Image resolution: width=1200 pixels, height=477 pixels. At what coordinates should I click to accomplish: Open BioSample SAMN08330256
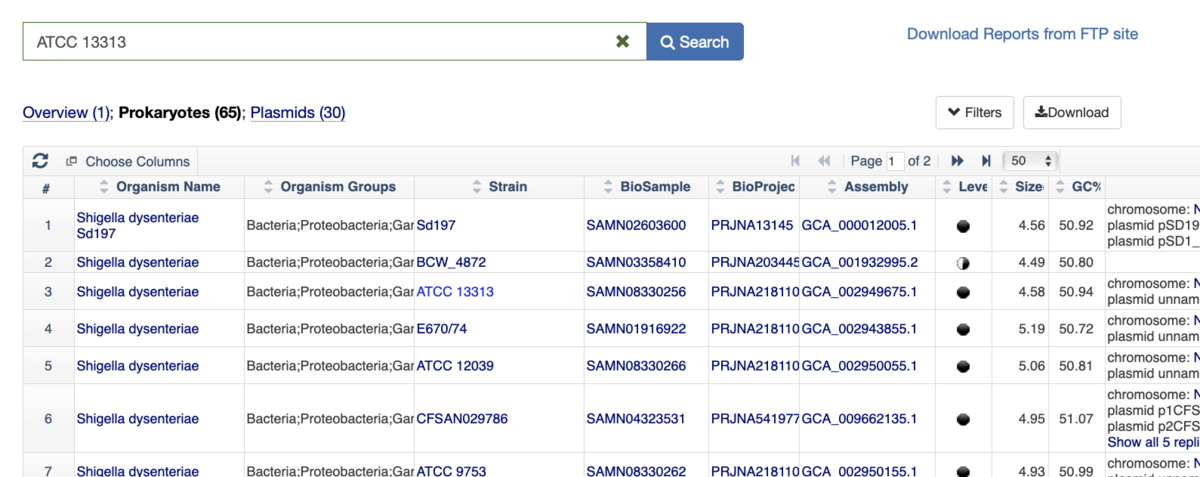(636, 292)
